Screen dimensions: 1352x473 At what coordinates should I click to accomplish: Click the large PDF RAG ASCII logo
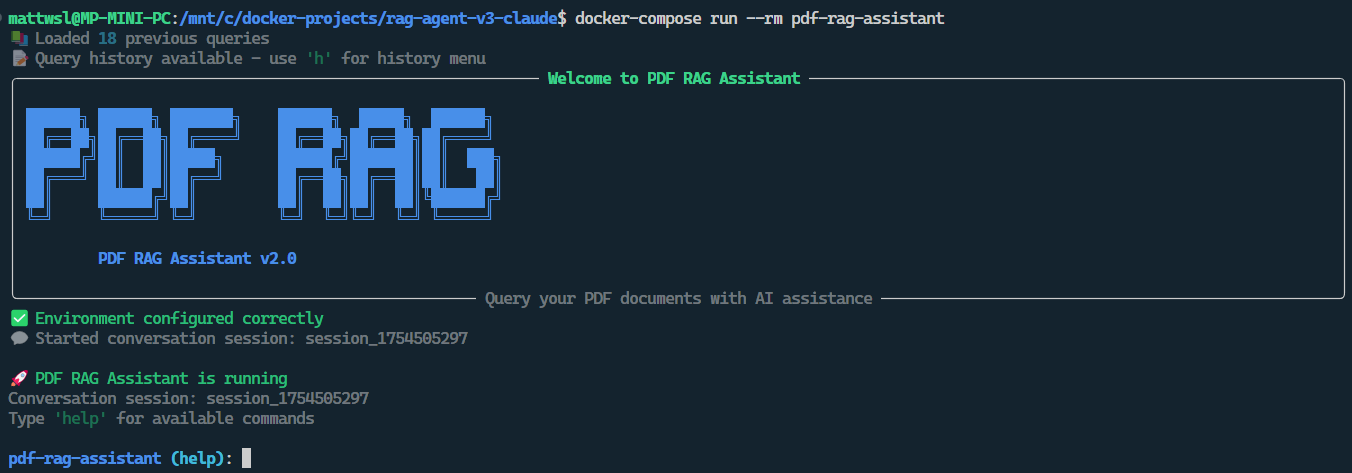260,160
